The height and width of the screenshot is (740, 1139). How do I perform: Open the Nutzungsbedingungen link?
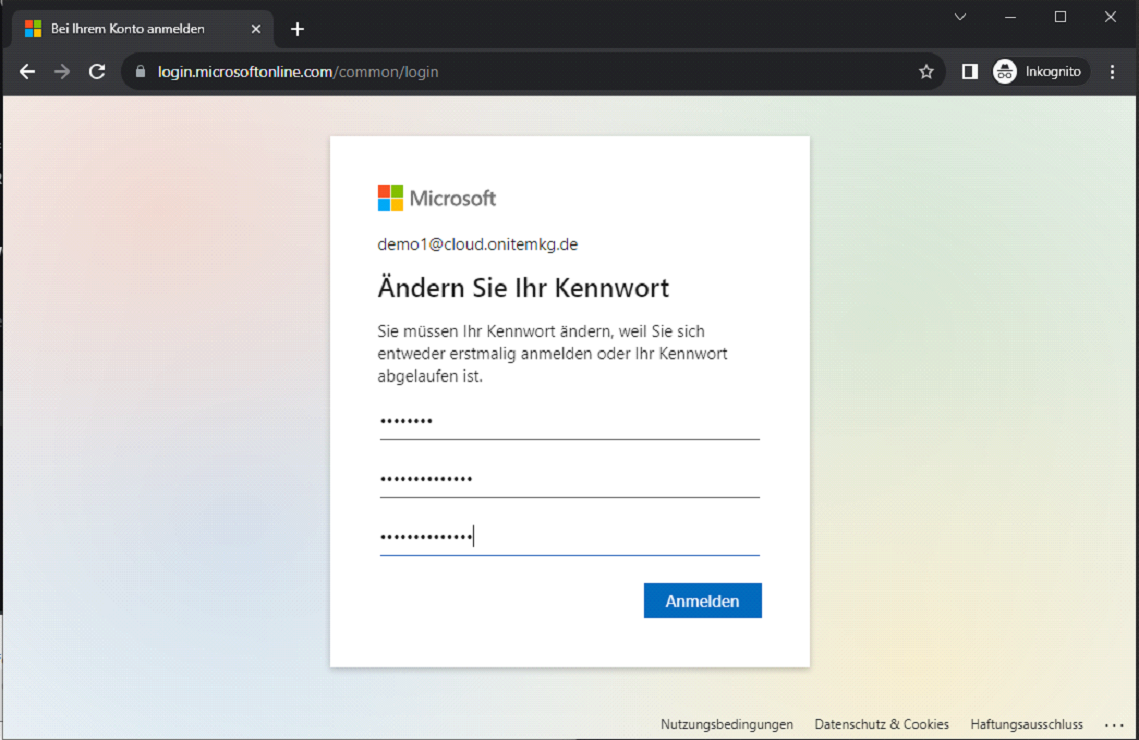tap(726, 724)
